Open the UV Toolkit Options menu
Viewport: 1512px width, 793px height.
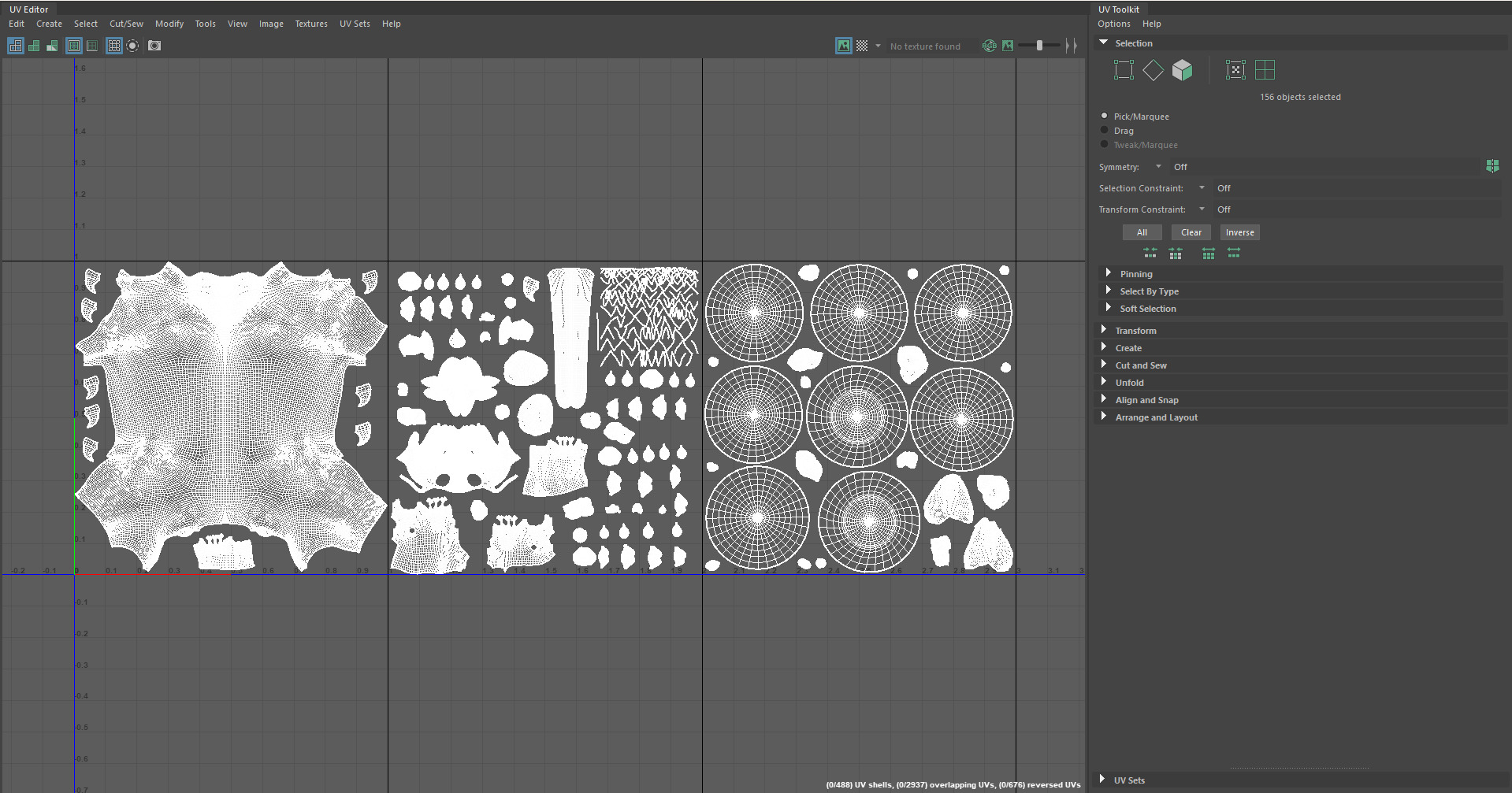pyautogui.click(x=1114, y=24)
